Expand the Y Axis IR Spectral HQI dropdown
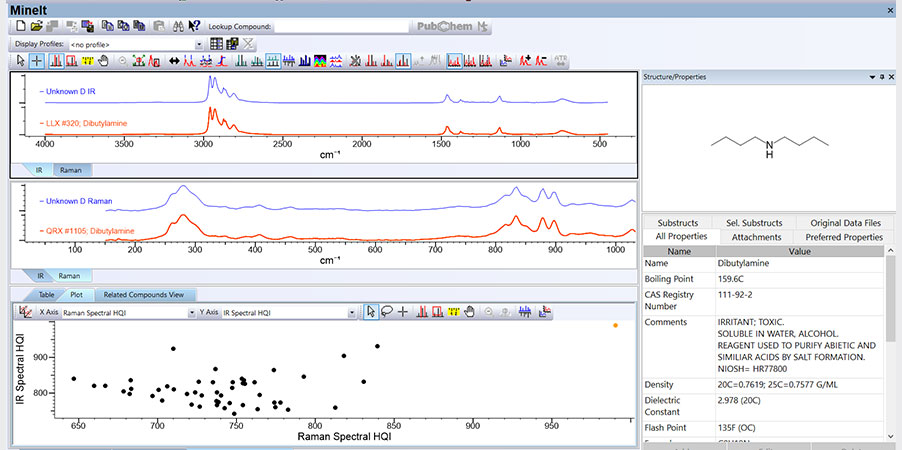This screenshot has height=450, width=902. (x=352, y=313)
